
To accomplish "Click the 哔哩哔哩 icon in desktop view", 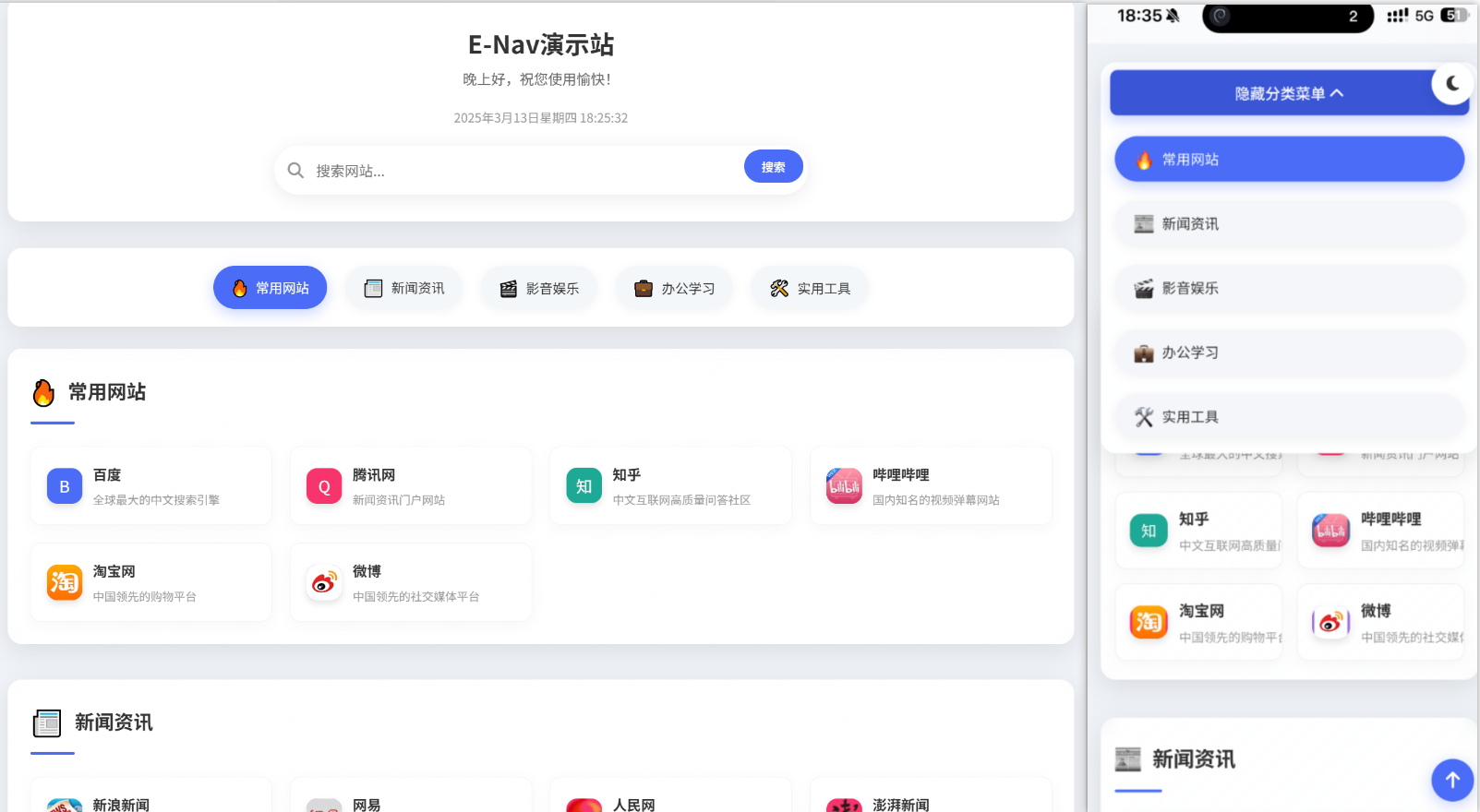I will (x=844, y=486).
